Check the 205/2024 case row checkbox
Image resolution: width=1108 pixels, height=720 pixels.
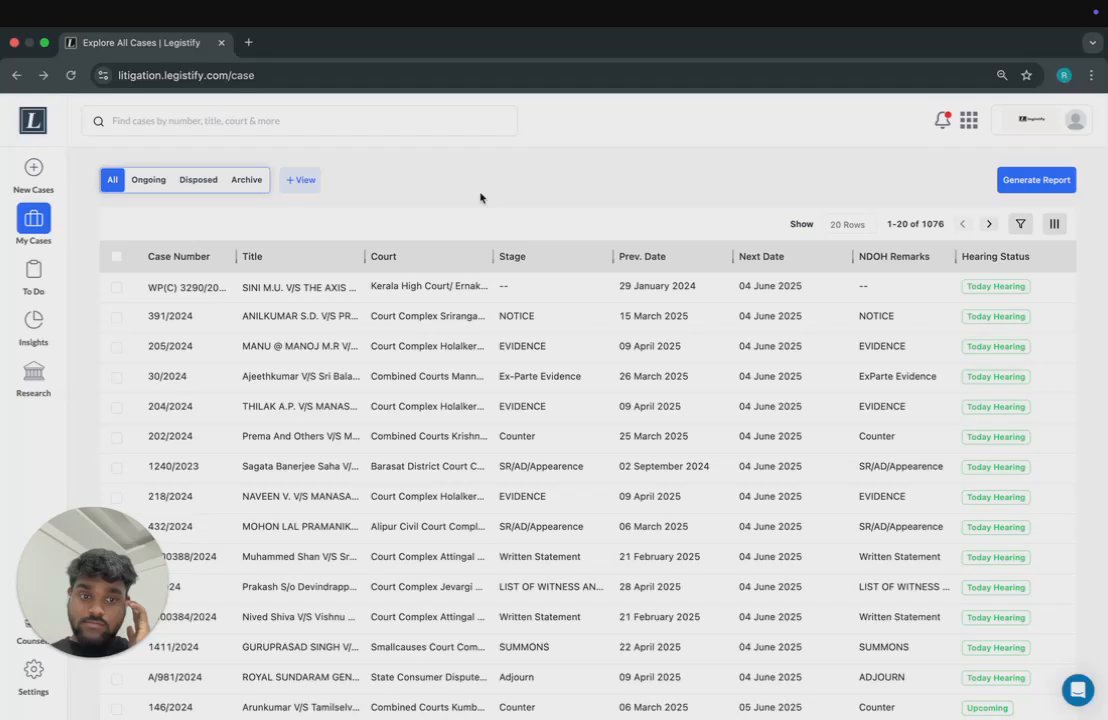click(117, 347)
